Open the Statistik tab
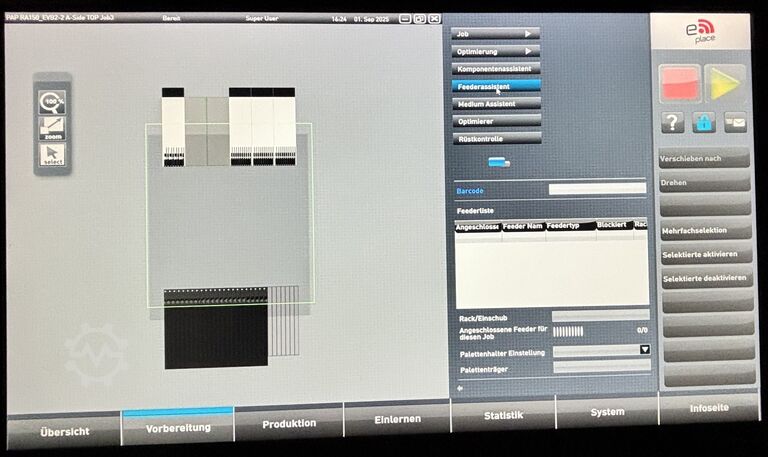The height and width of the screenshot is (457, 768). [503, 416]
